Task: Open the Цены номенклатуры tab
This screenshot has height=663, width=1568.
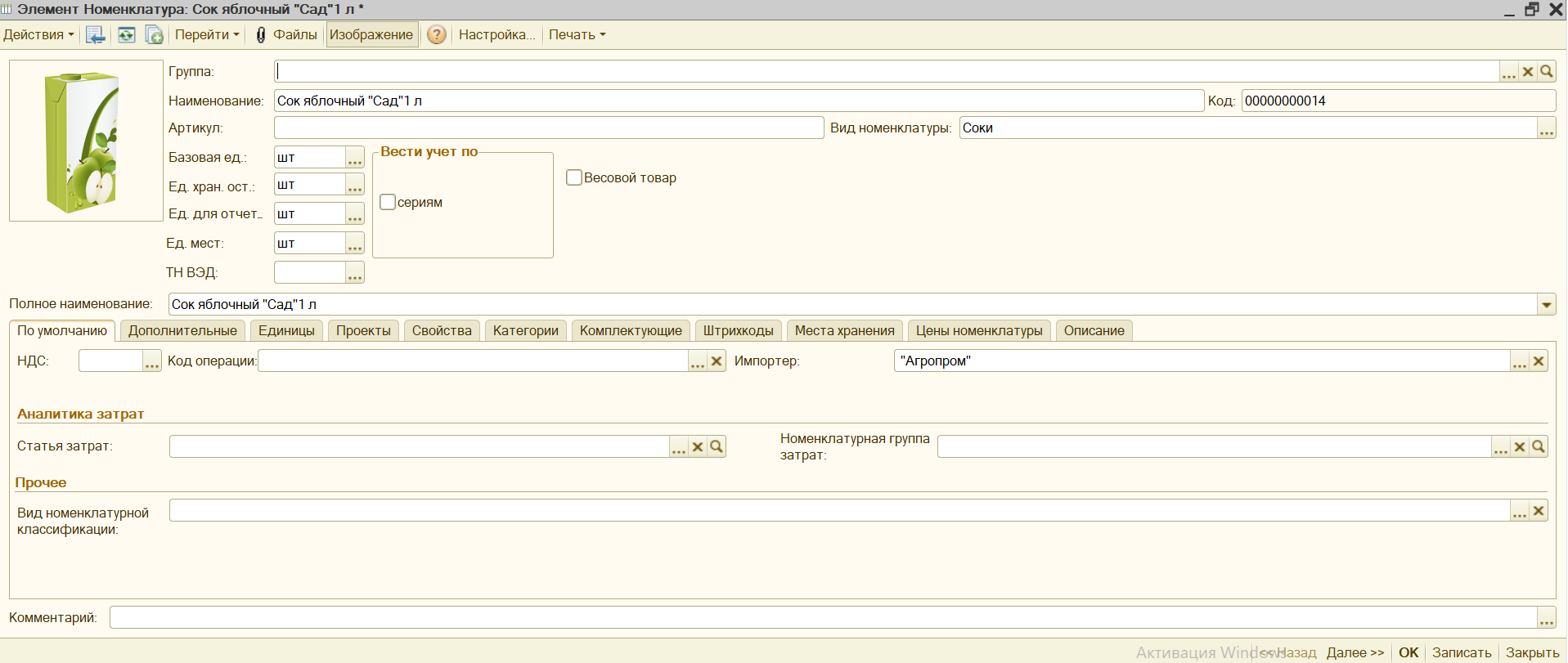Action: [978, 331]
